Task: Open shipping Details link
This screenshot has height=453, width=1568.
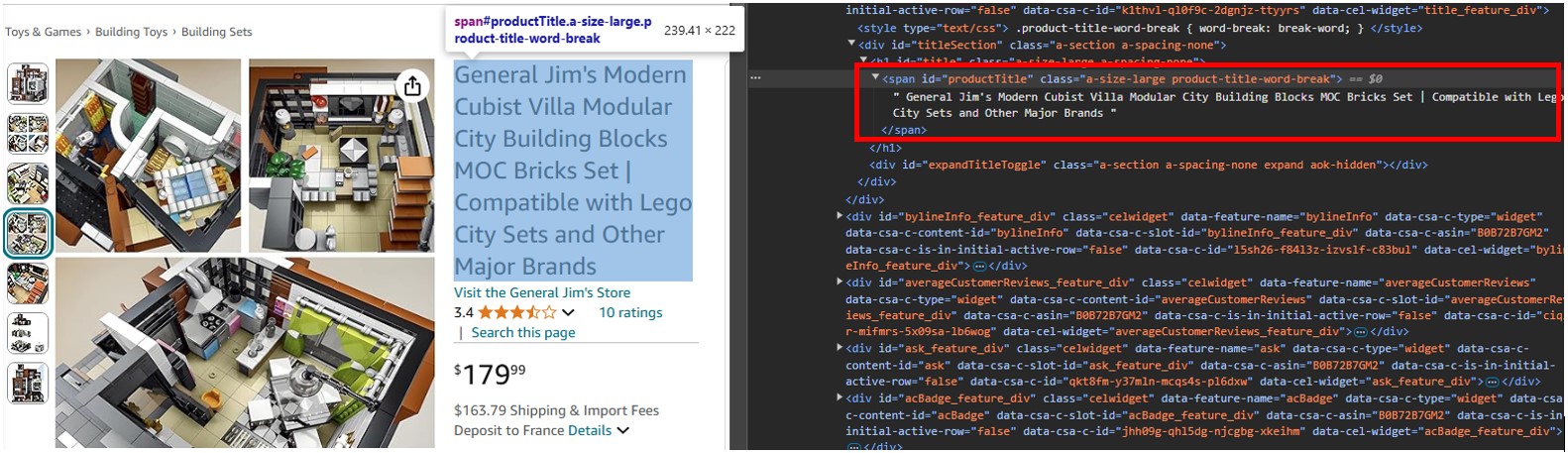Action: pyautogui.click(x=590, y=430)
